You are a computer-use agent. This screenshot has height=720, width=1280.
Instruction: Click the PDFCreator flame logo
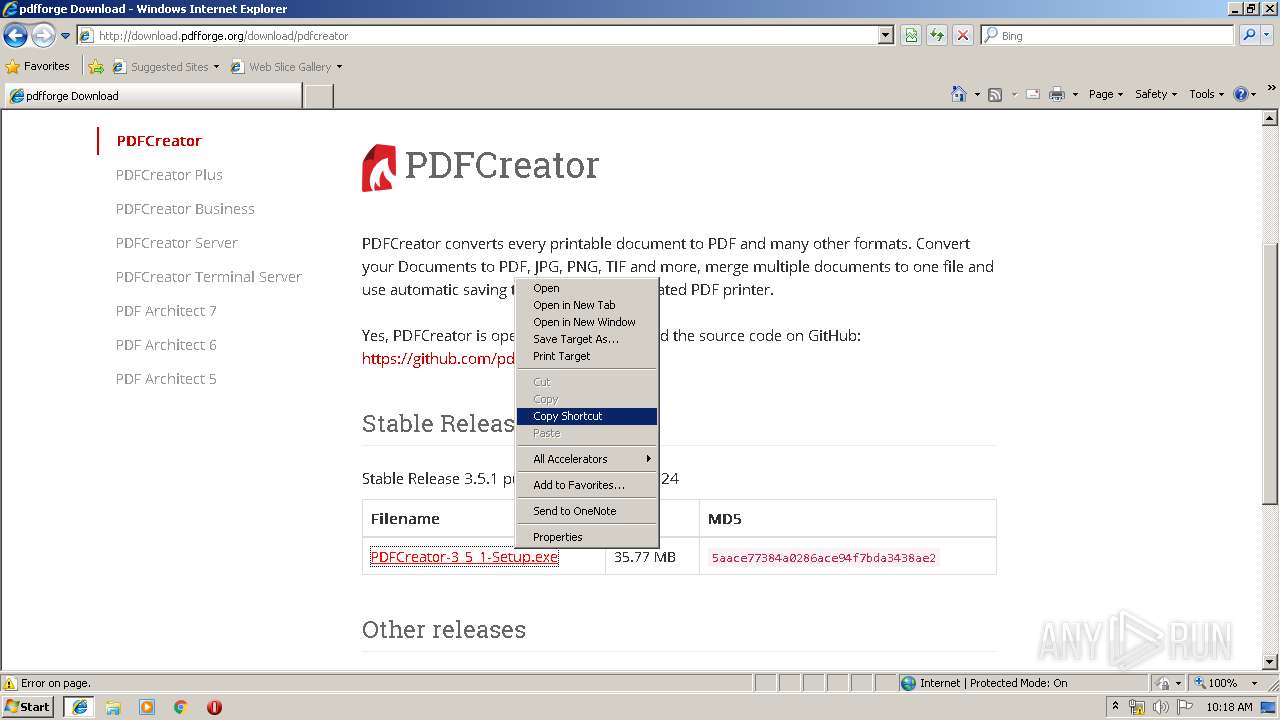[x=379, y=167]
